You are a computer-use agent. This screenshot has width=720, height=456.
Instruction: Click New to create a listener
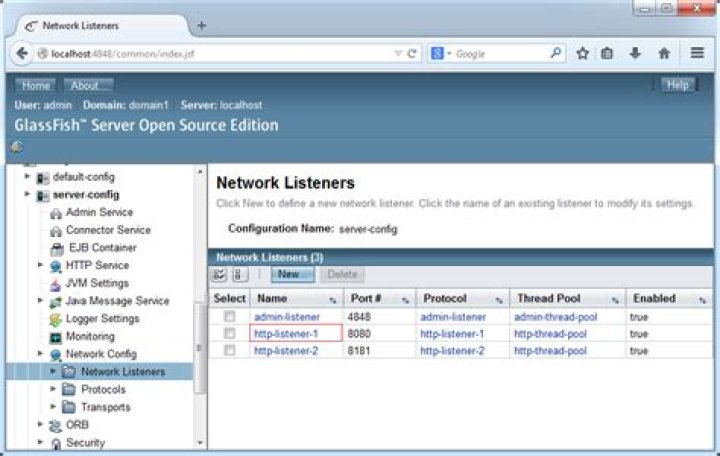click(x=292, y=275)
